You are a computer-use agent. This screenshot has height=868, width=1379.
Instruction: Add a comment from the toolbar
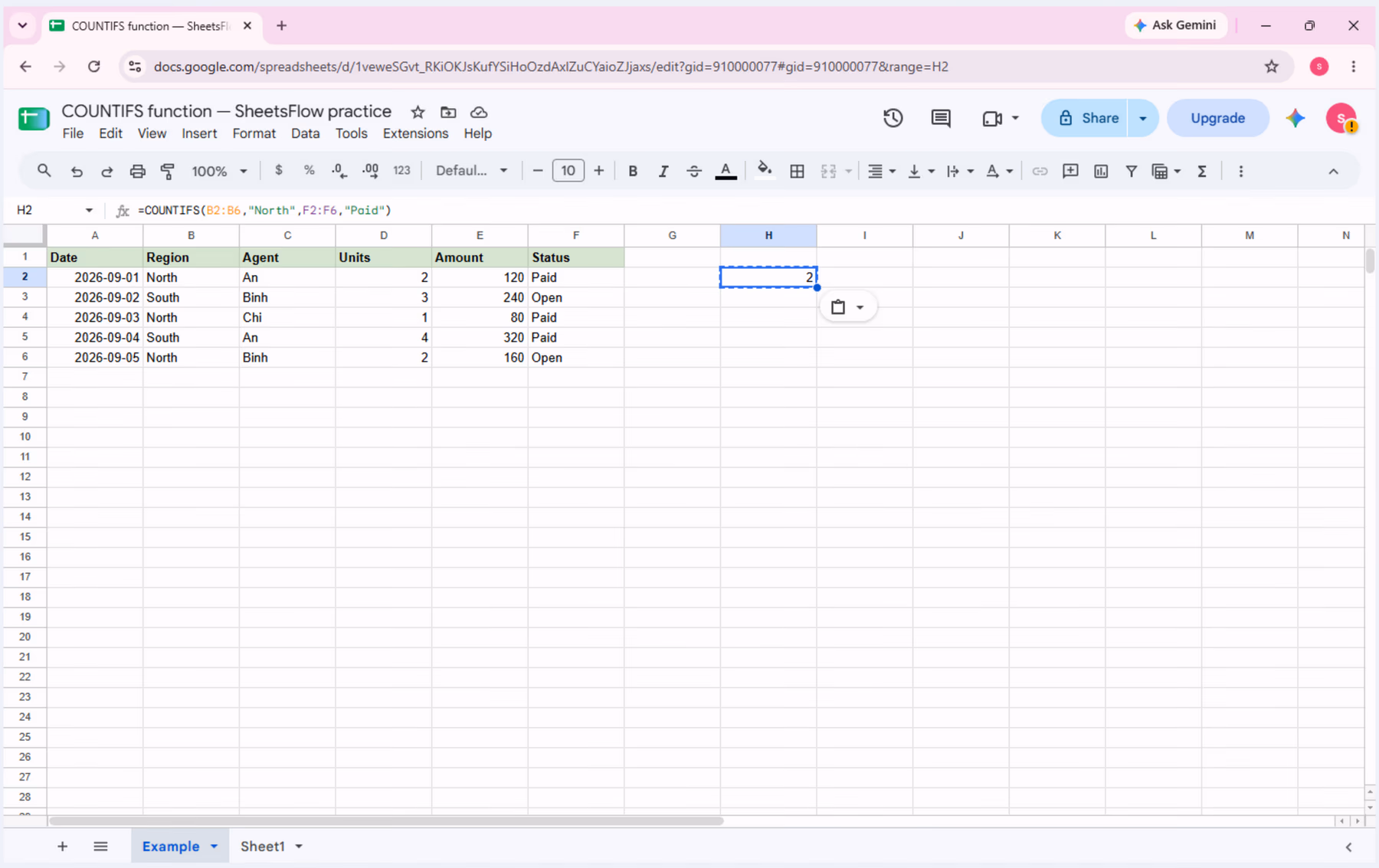(x=1070, y=172)
